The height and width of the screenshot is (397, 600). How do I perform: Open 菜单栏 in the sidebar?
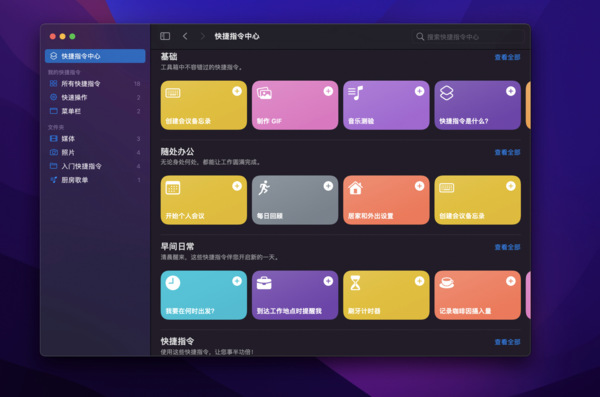tap(95, 111)
